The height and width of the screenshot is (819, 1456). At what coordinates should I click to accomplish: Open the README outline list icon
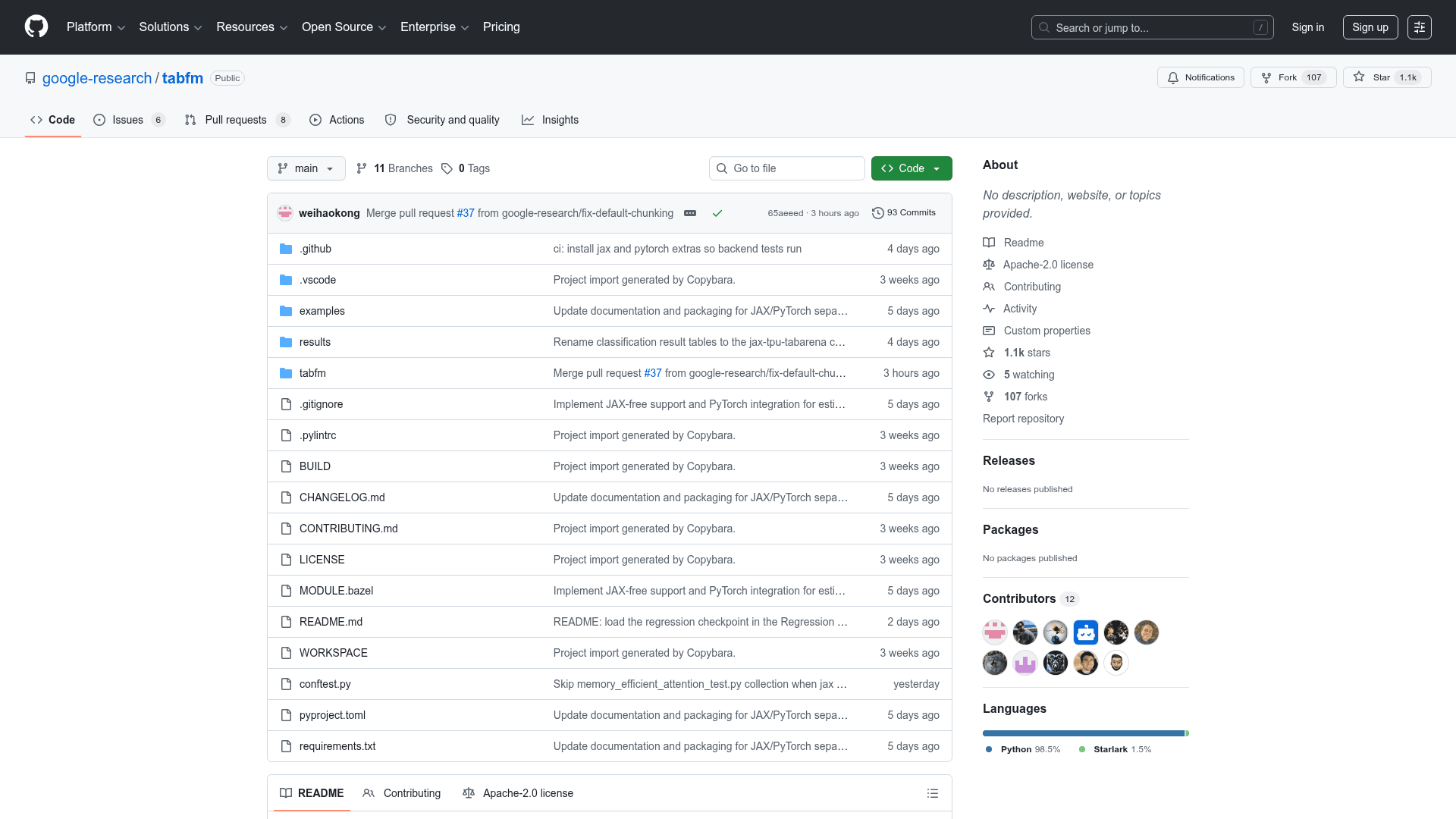(933, 793)
